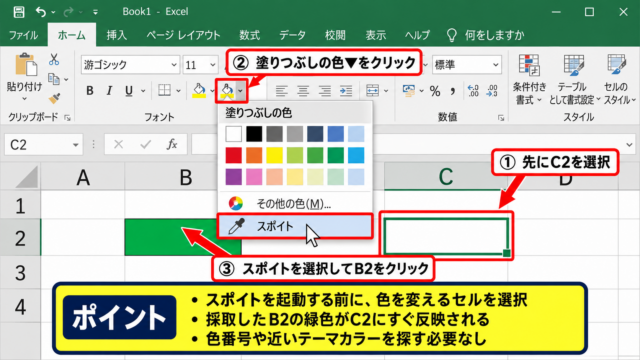Apply percent style with the % icon

coord(435,91)
